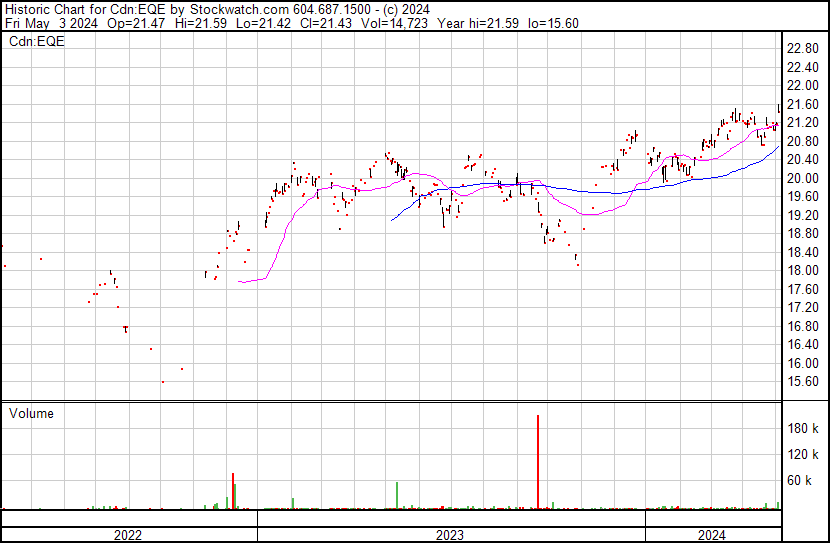Click the green volume bar in mid 2023
Screen dimensions: 830x543
click(x=397, y=496)
